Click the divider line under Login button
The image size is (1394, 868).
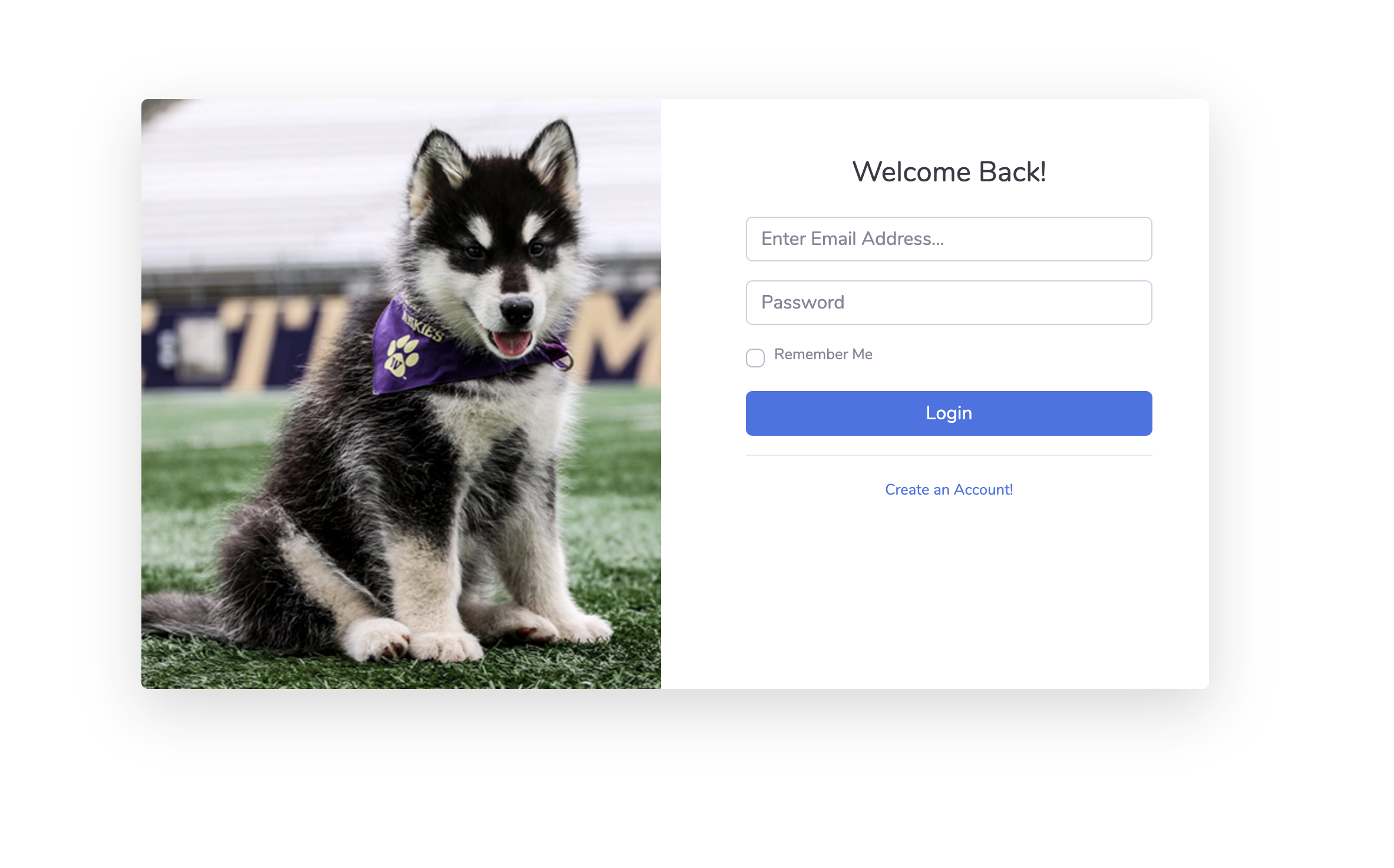949,455
